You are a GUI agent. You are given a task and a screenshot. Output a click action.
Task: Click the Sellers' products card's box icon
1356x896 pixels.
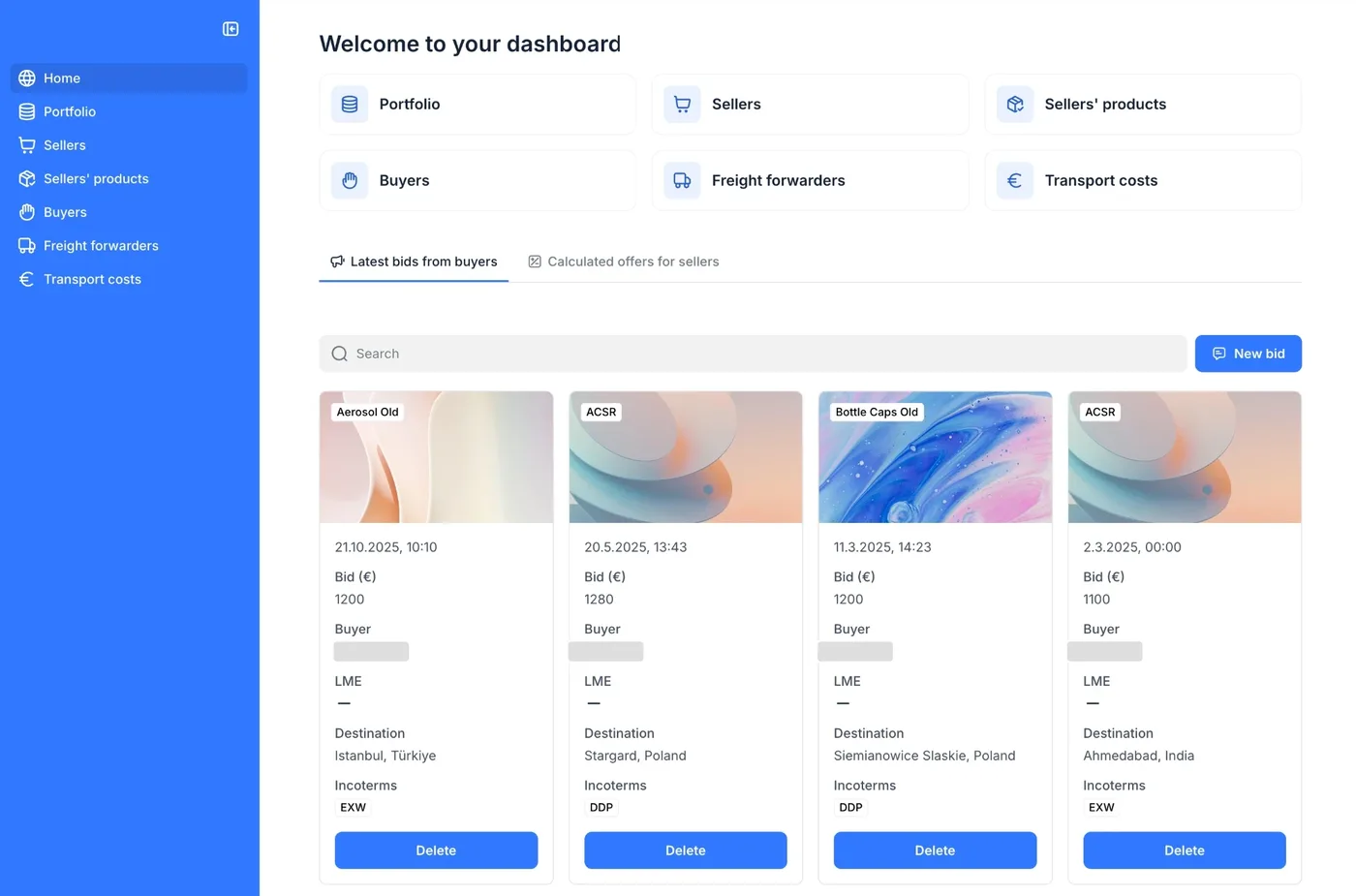coord(1015,104)
